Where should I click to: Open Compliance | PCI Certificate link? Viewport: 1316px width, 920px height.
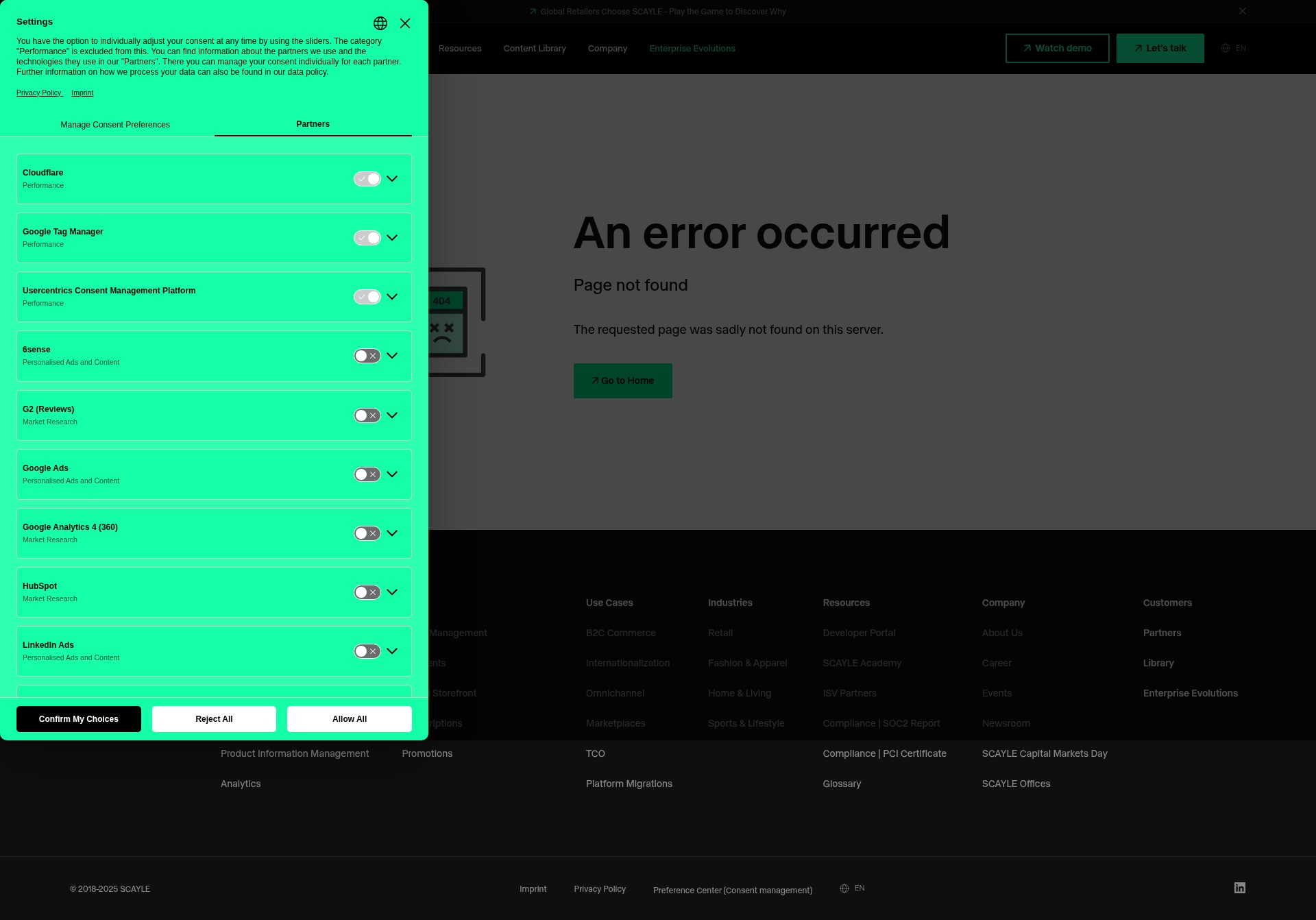(885, 753)
